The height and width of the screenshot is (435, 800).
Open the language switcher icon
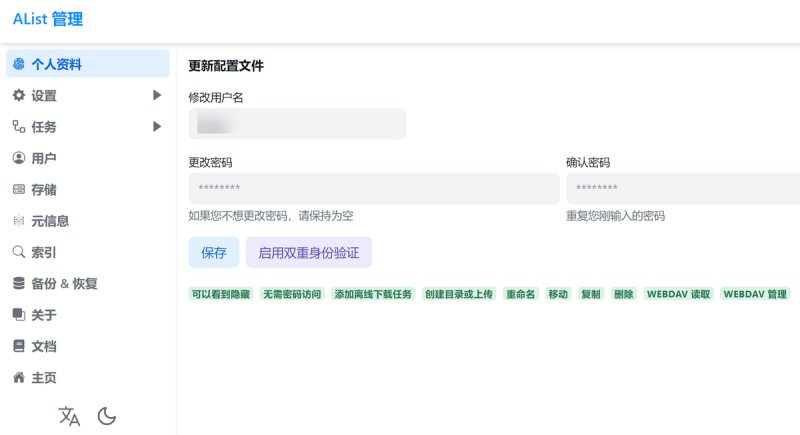coord(69,416)
